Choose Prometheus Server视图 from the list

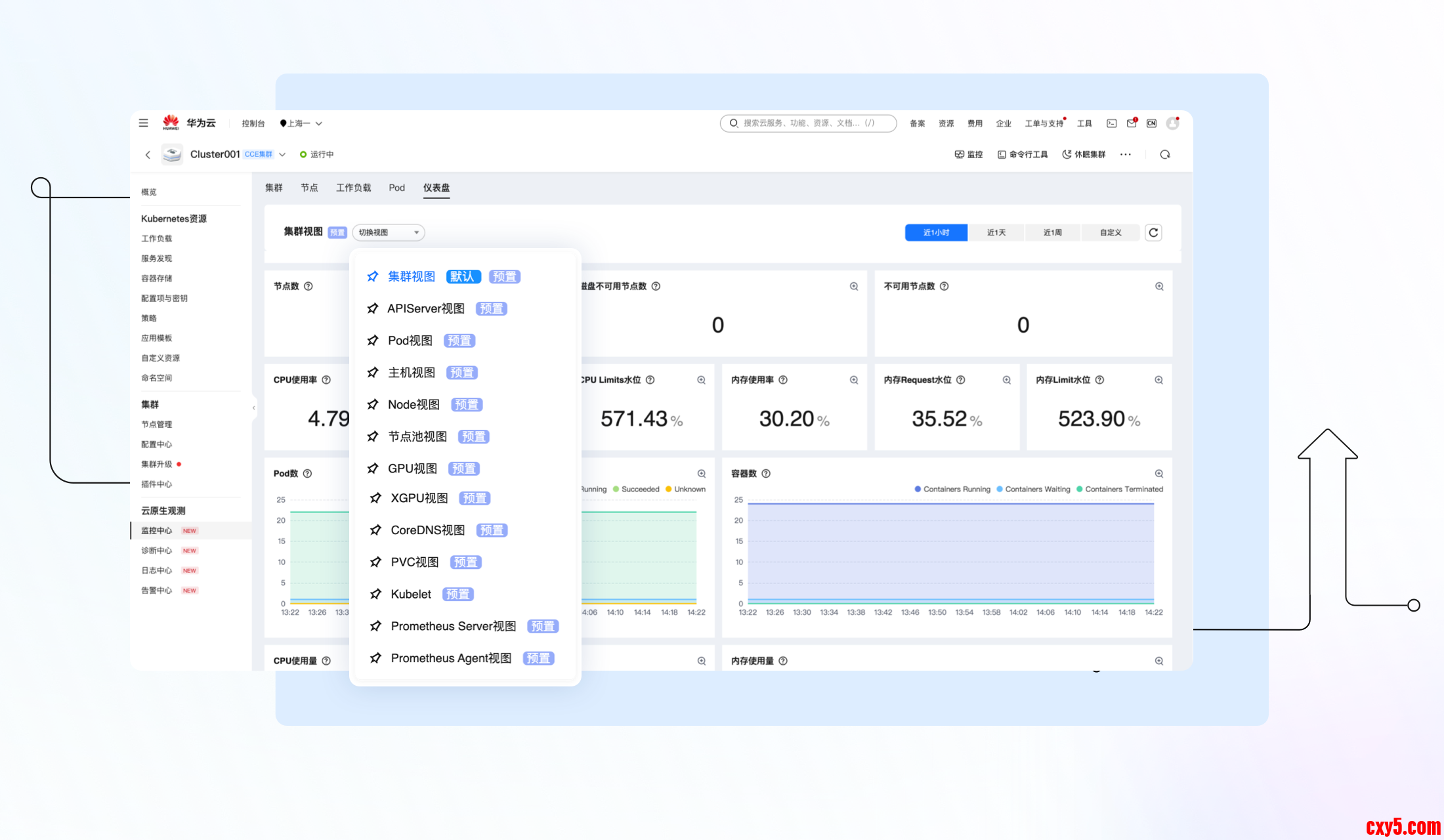453,626
